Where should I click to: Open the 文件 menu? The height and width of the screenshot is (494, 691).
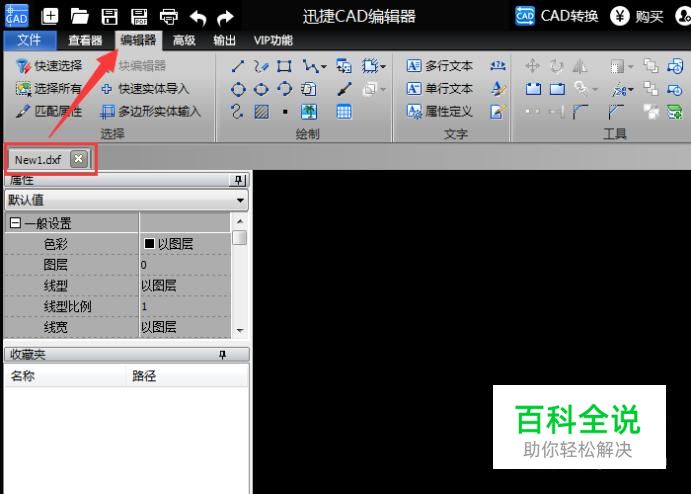(x=30, y=41)
